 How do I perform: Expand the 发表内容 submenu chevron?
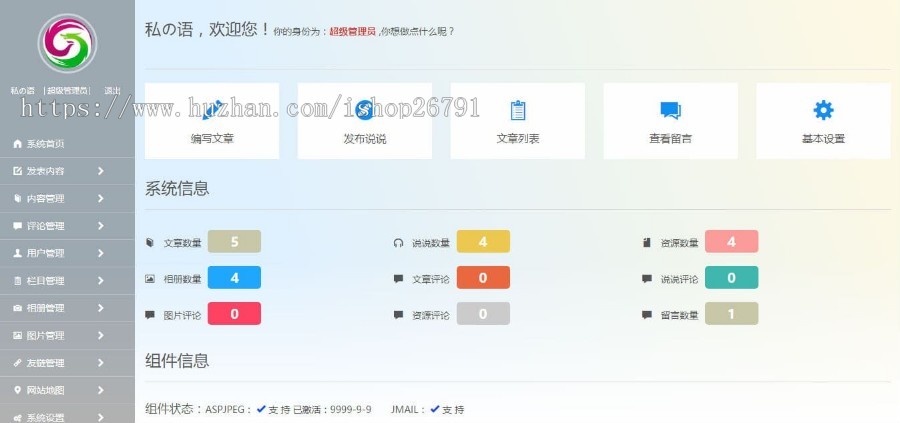[x=100, y=171]
